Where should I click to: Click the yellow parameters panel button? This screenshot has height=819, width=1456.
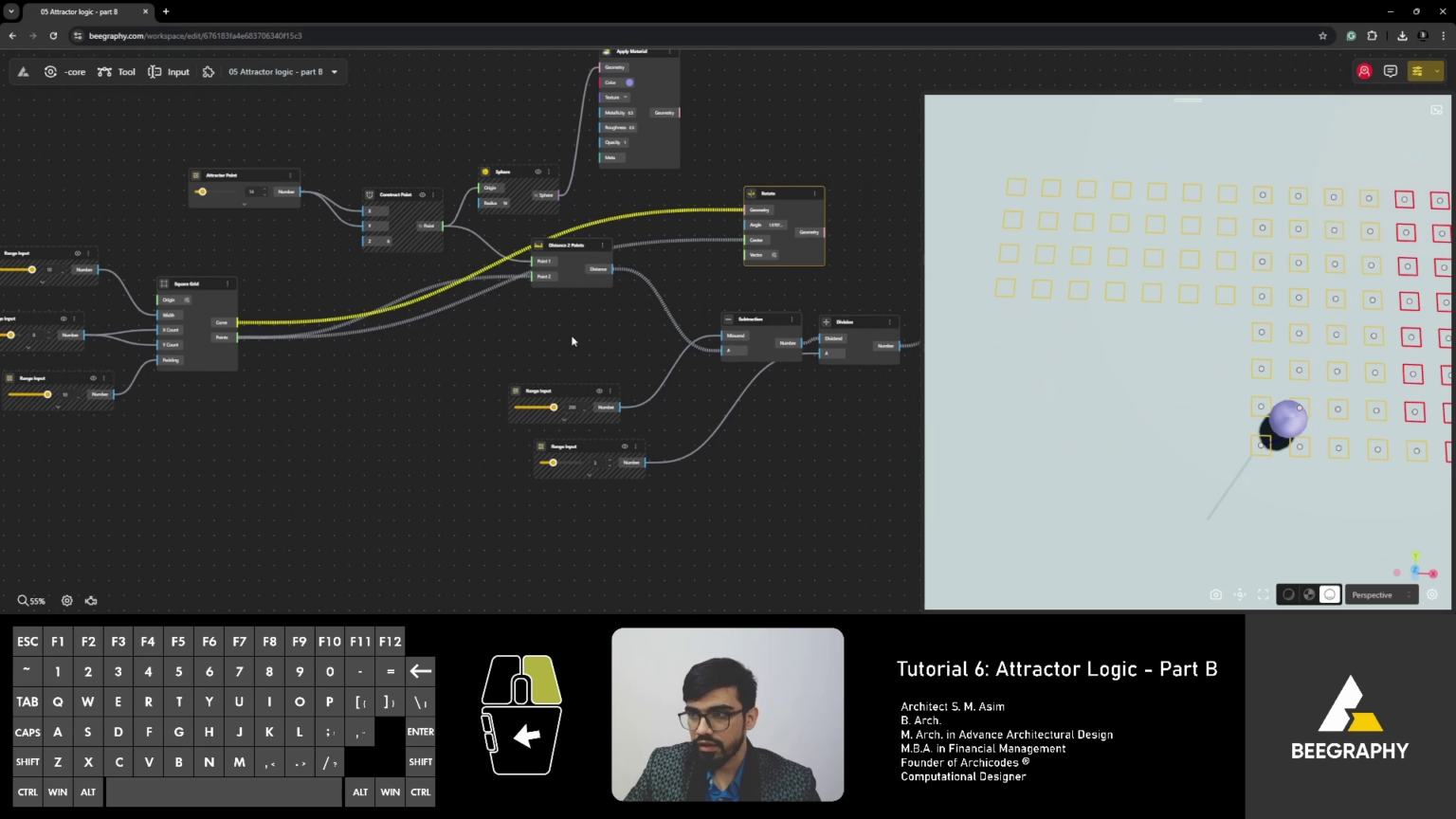point(1417,71)
